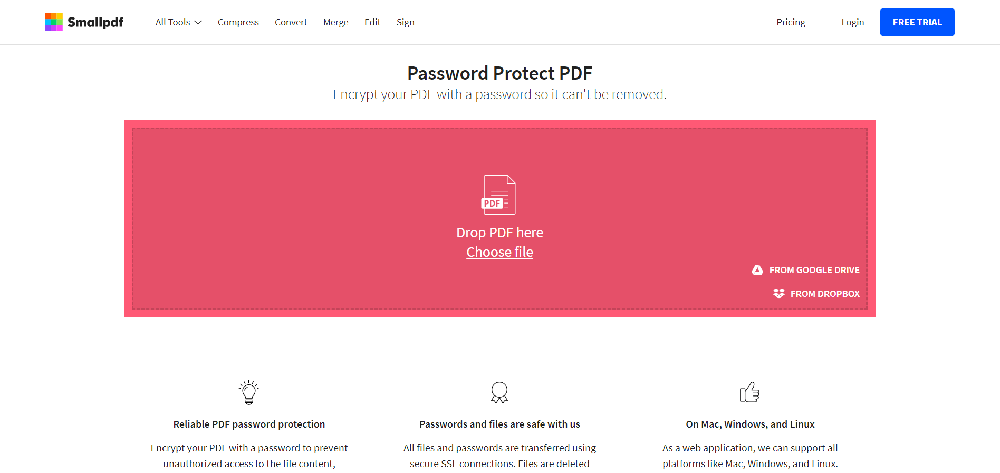The width and height of the screenshot is (1000, 473).
Task: Upload from Dropbox
Action: coord(824,294)
